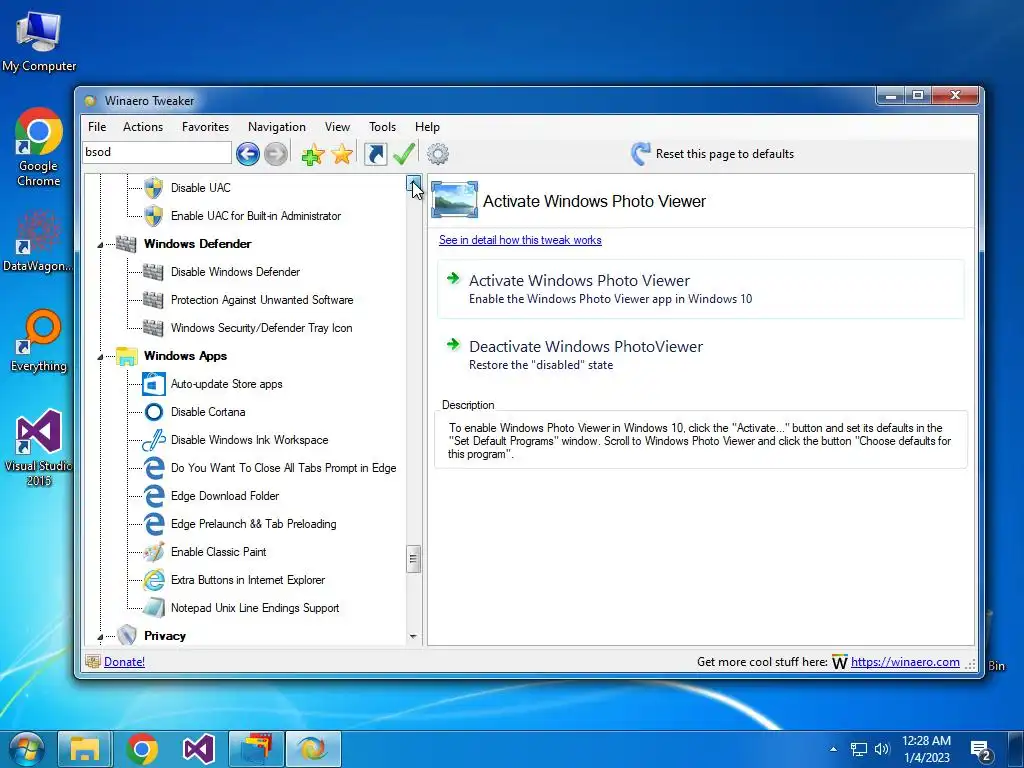Select Disable Windows Ink Workspace entry
Screen dimensions: 1024x768
coord(249,440)
